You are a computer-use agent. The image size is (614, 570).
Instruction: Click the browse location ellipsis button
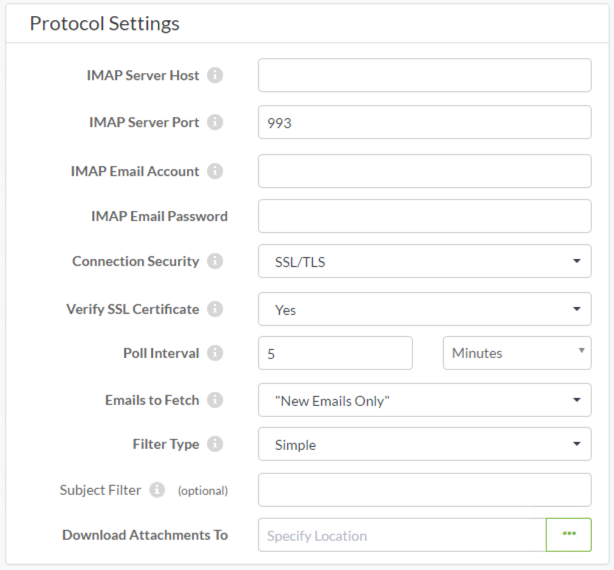pos(569,534)
